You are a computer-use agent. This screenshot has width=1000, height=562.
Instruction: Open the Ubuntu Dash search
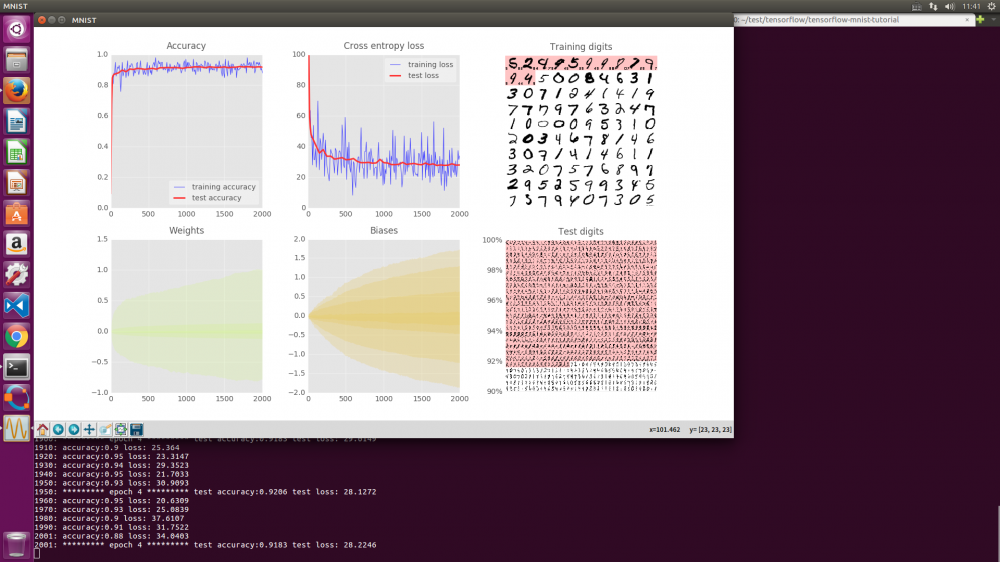coord(16,29)
